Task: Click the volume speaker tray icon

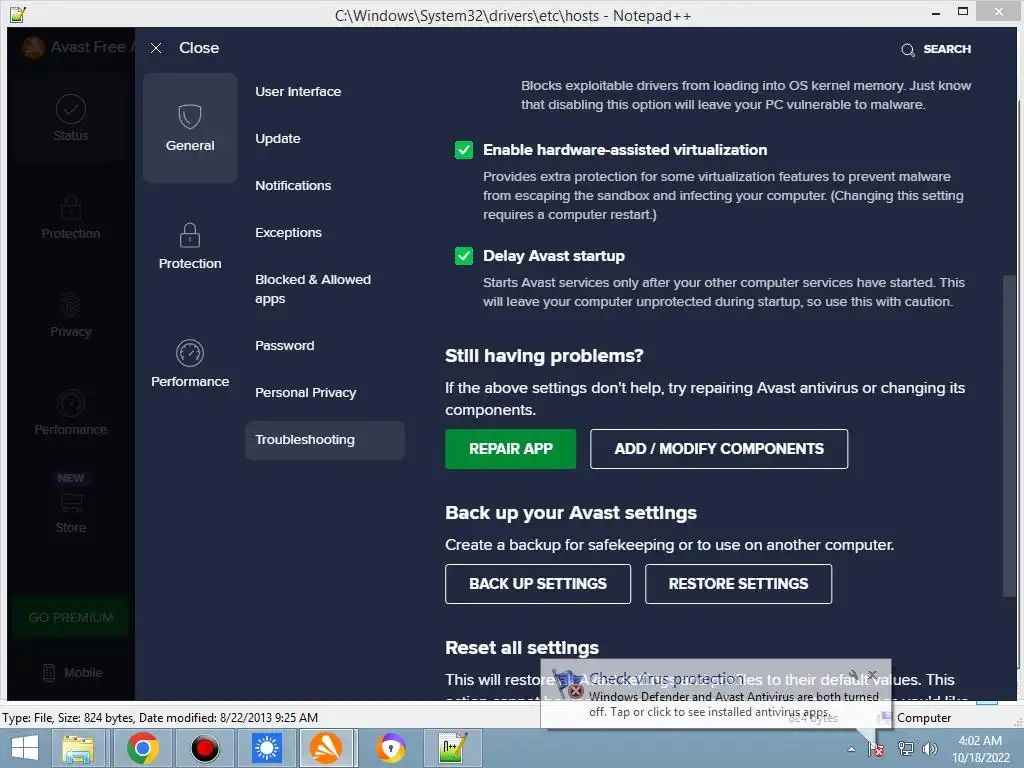Action: 929,749
